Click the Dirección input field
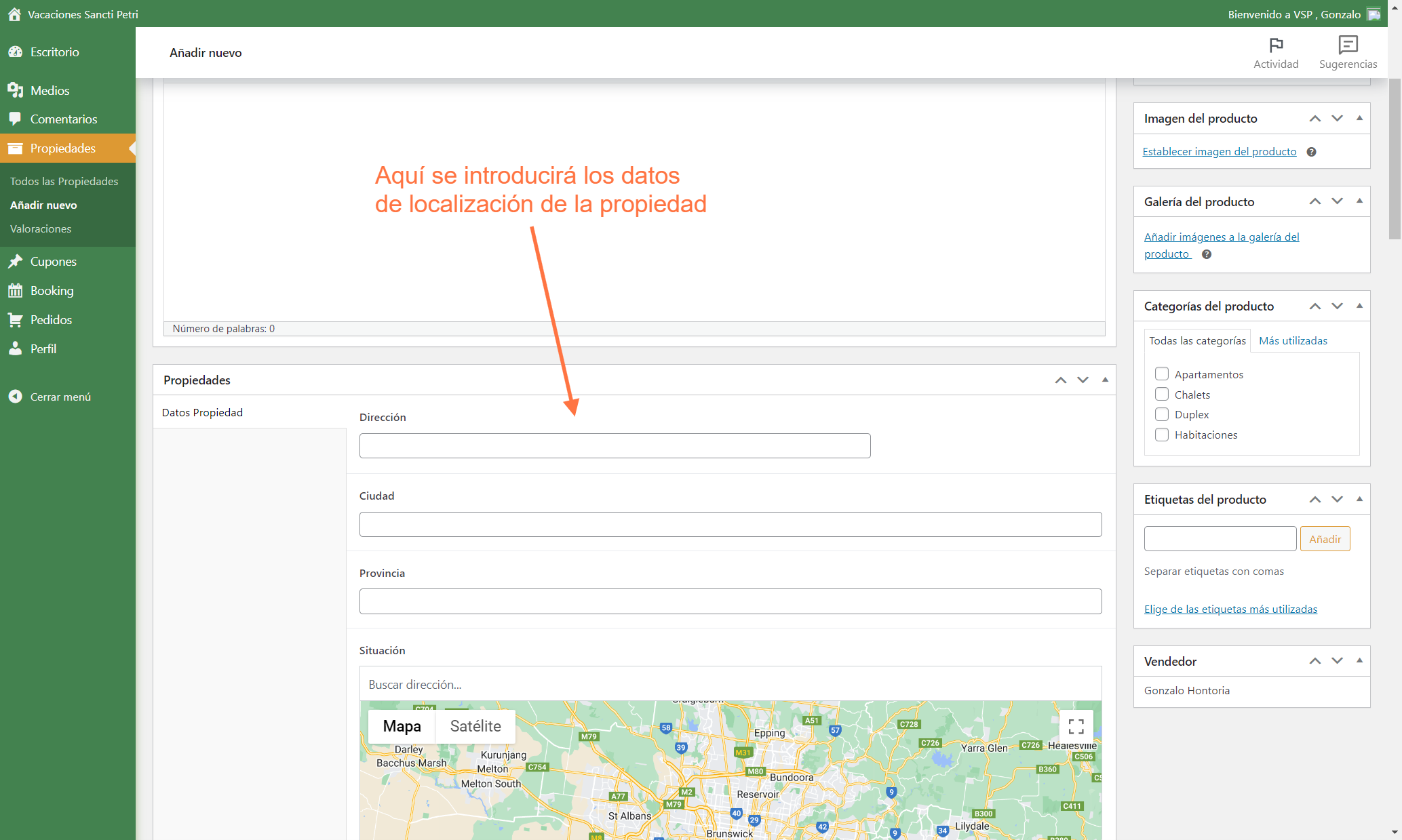Image resolution: width=1402 pixels, height=840 pixels. click(615, 445)
